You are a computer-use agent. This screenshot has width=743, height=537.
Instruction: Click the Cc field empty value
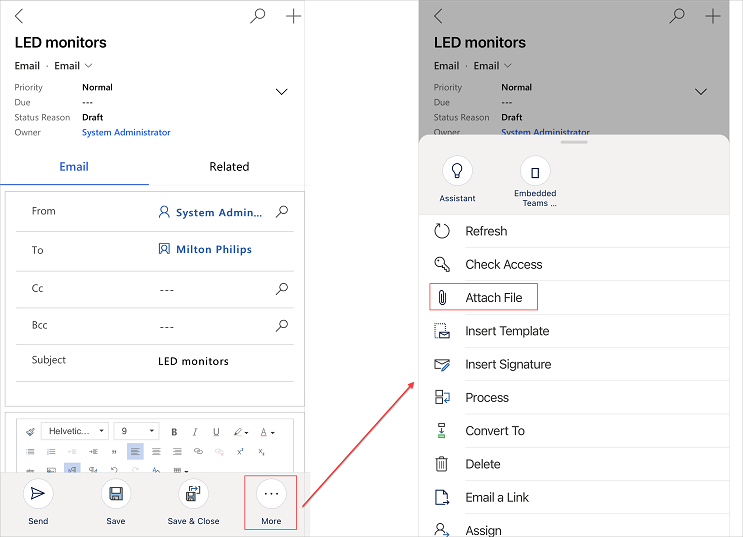(166, 290)
